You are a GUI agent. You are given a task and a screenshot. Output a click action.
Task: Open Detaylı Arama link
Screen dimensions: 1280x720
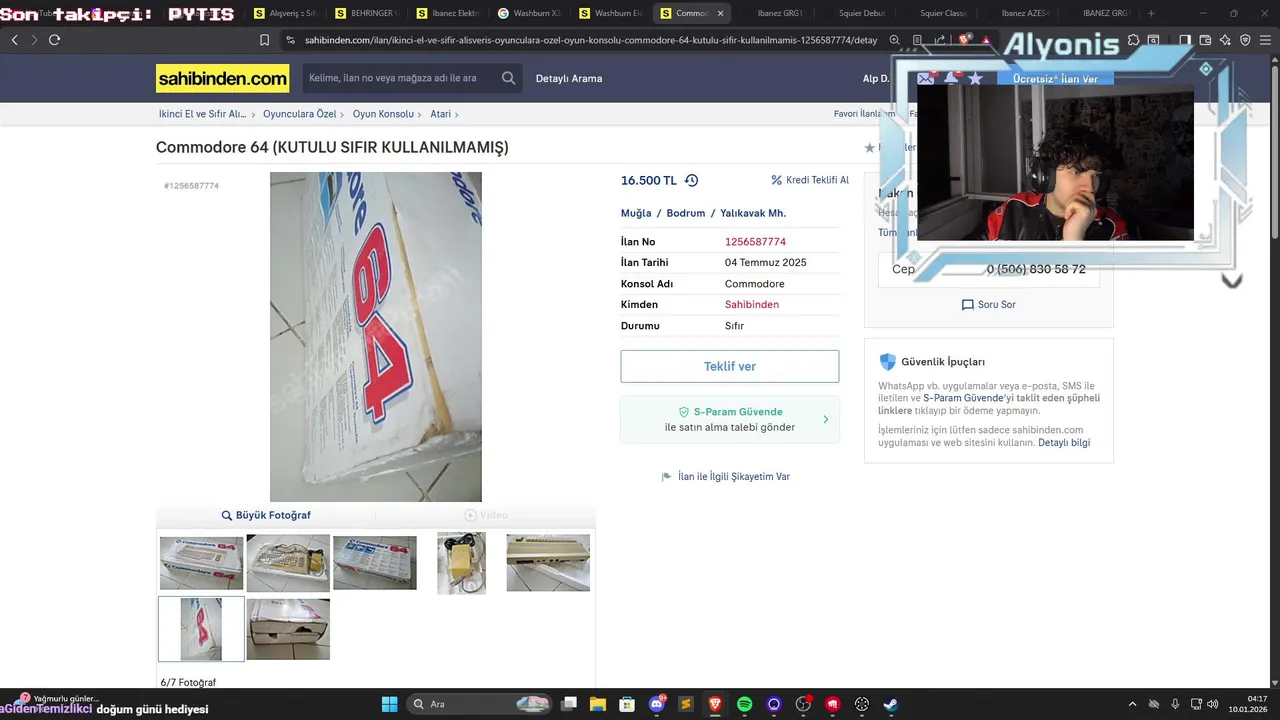pyautogui.click(x=569, y=78)
